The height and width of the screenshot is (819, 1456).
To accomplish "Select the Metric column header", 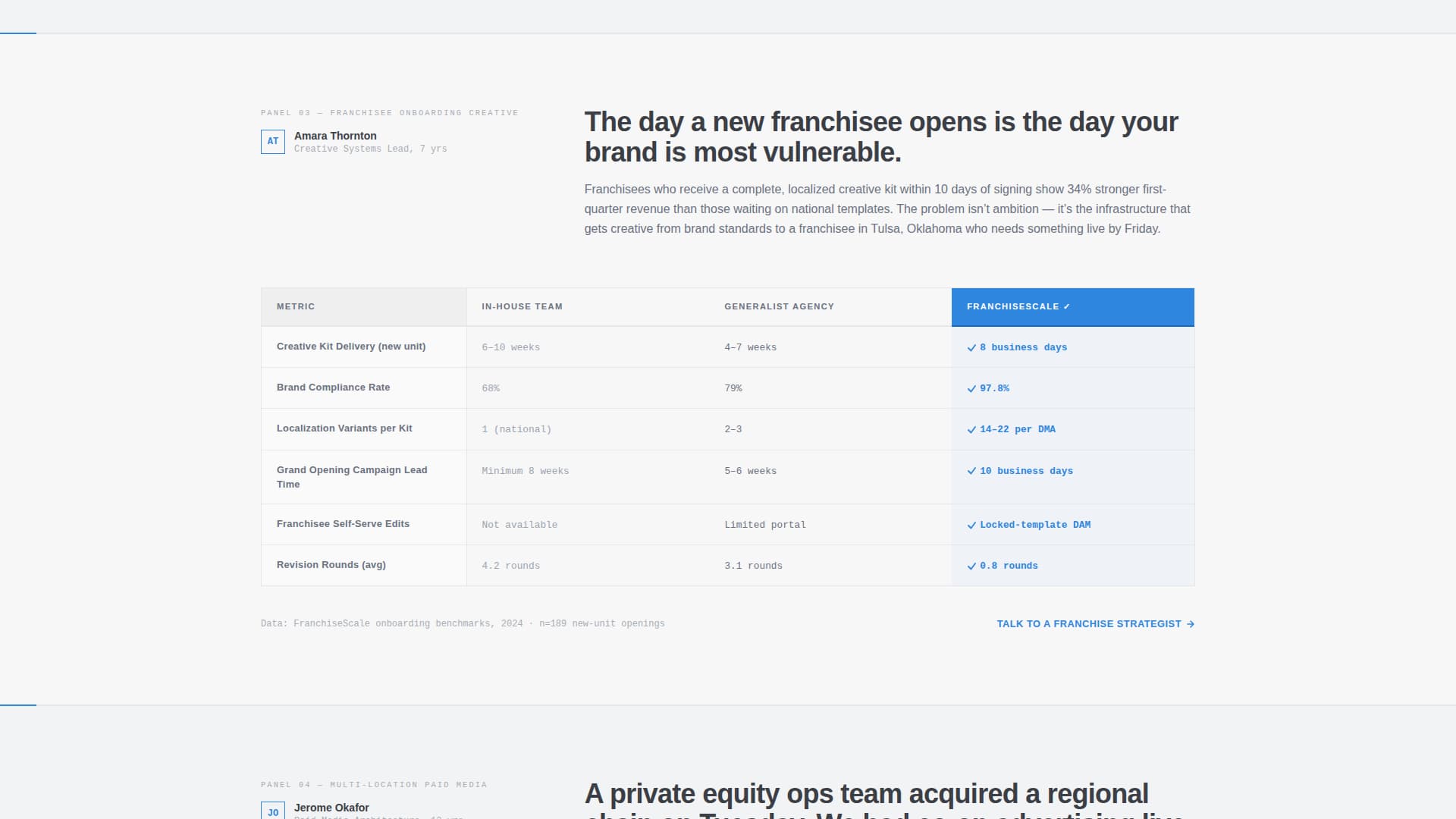I will coord(364,307).
